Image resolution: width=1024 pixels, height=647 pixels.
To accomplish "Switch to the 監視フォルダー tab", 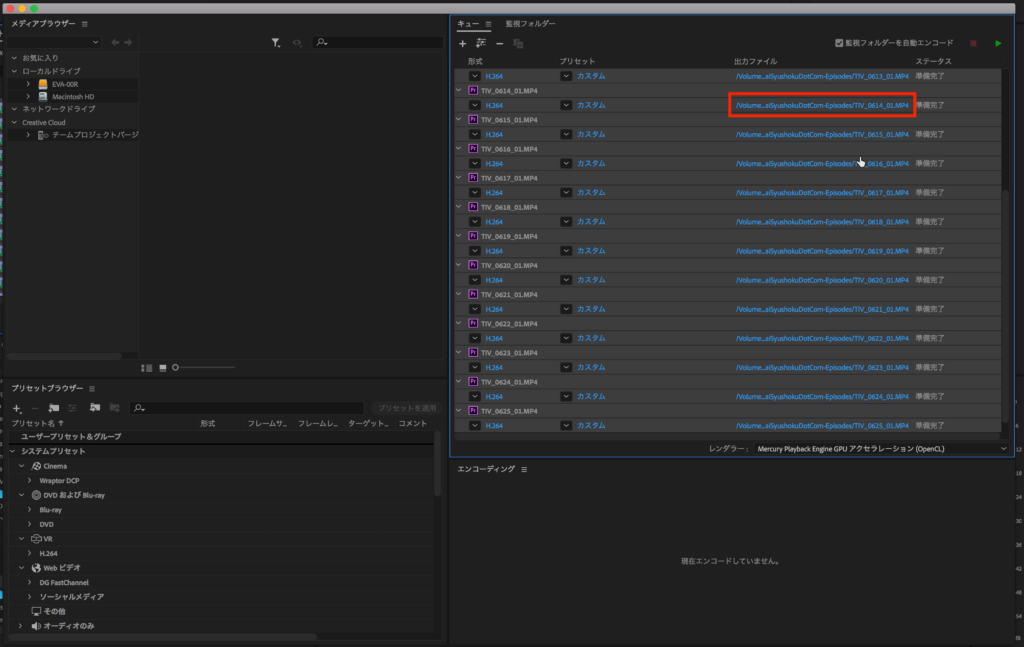I will tap(530, 24).
